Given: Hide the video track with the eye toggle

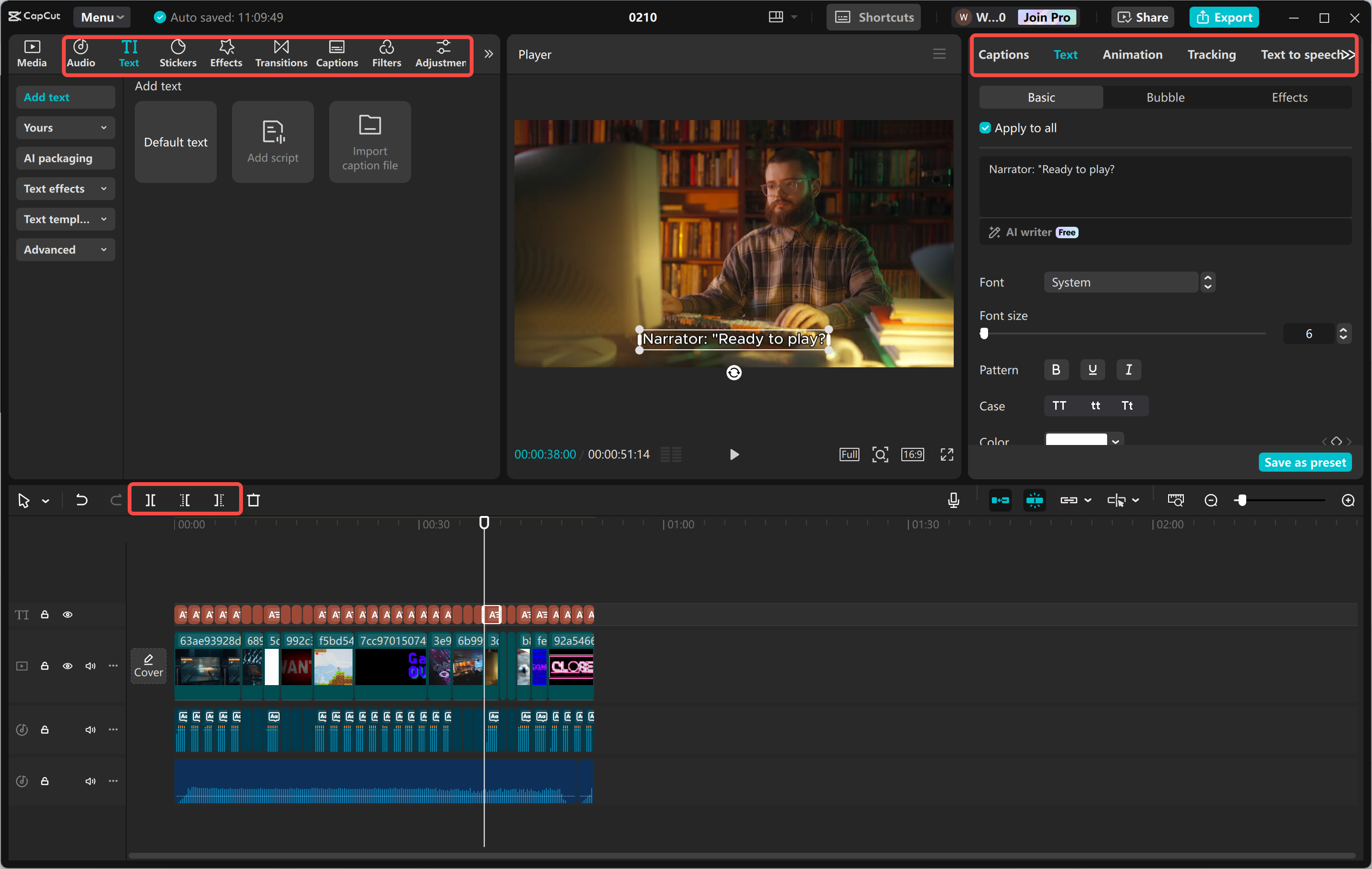Looking at the screenshot, I should (68, 666).
